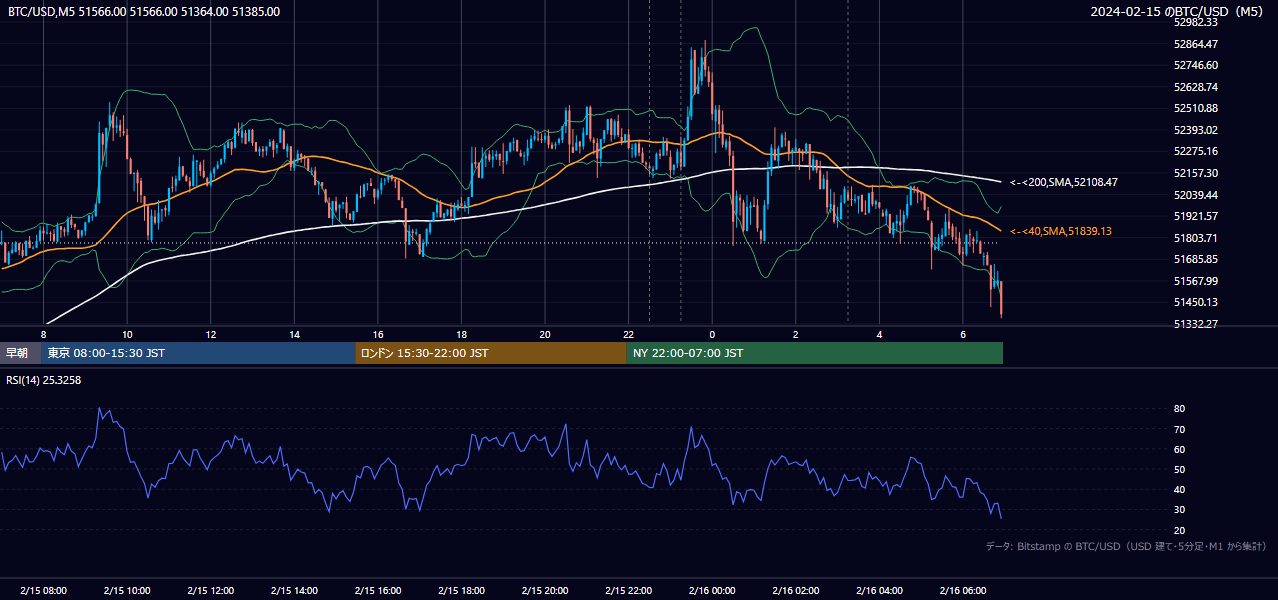
Task: Click the 2/16 04:00 date label
Action: click(880, 590)
